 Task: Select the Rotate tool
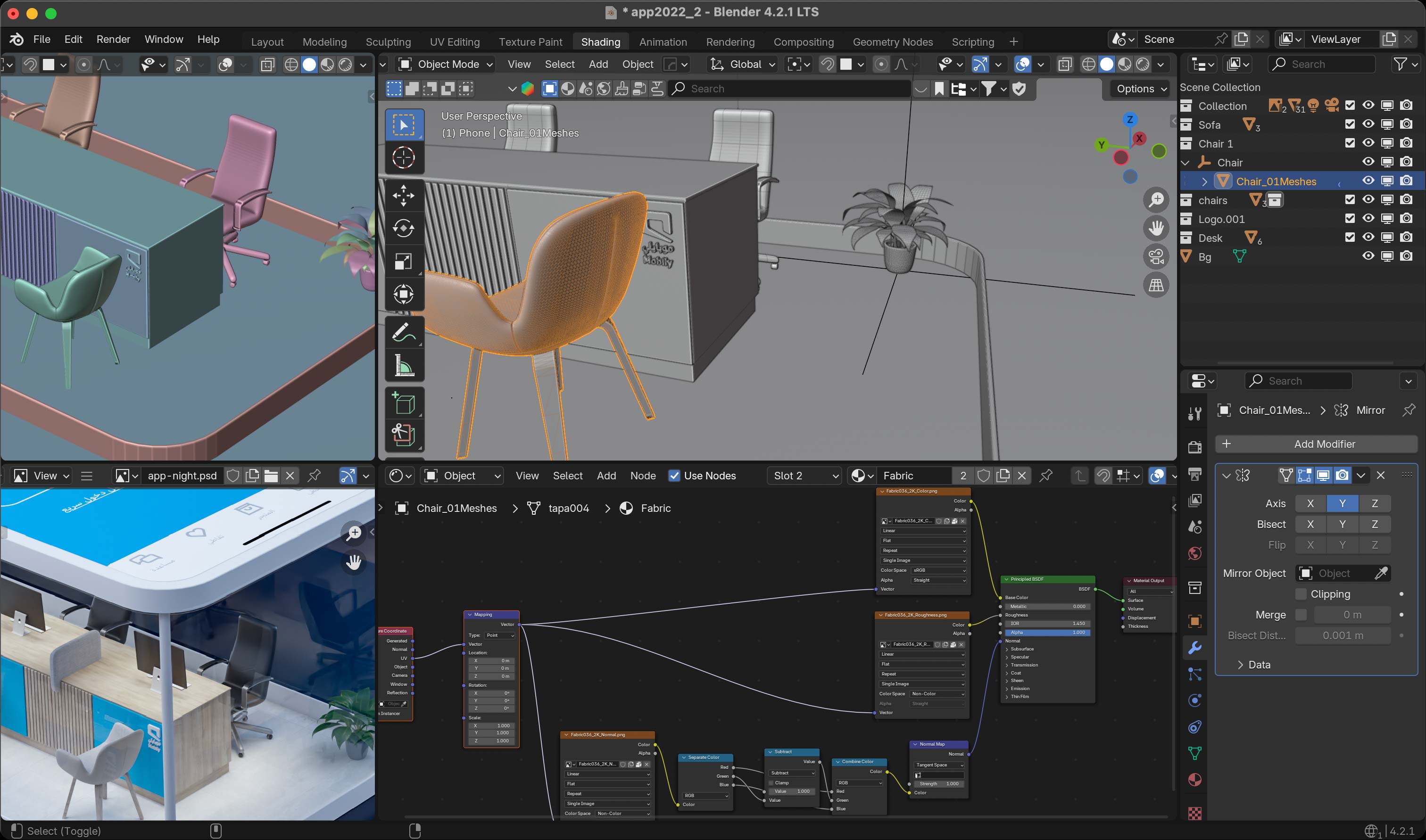403,228
